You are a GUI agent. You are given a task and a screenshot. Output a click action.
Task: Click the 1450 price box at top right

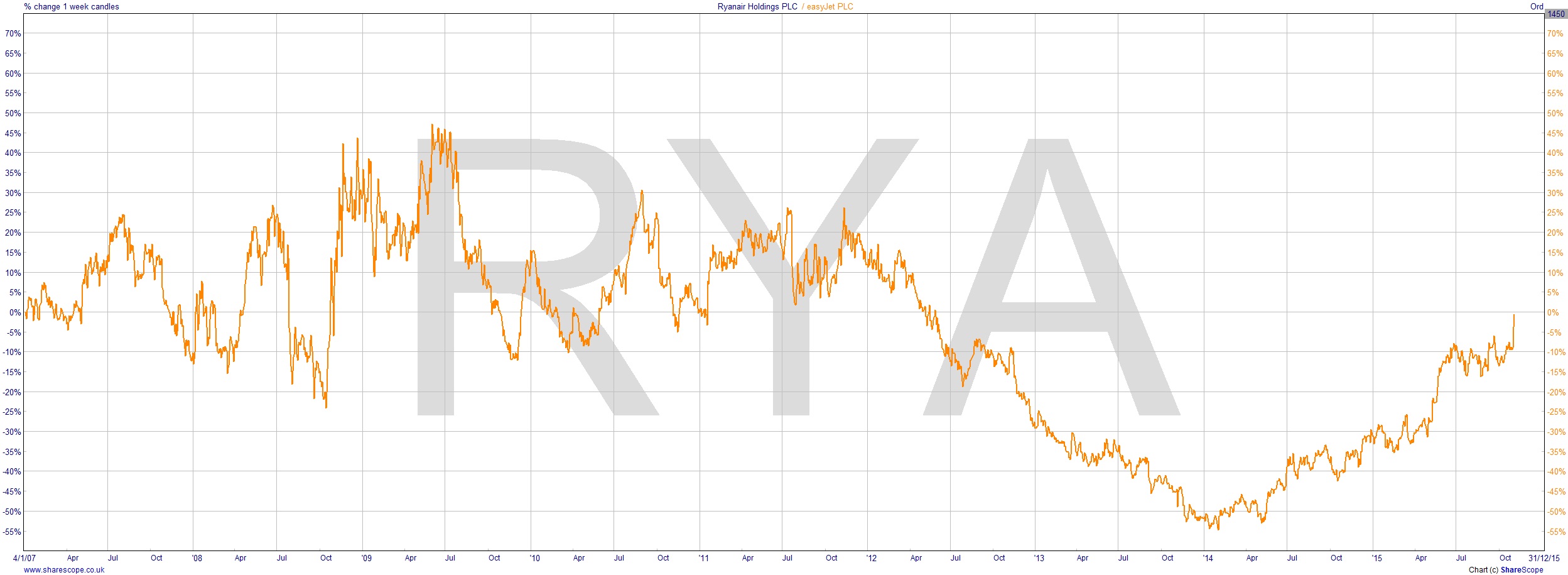[1555, 14]
